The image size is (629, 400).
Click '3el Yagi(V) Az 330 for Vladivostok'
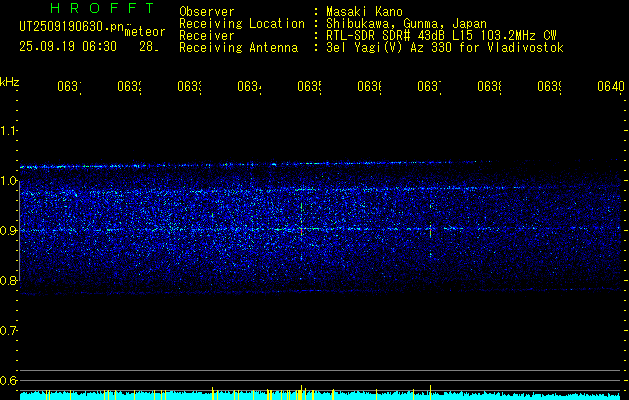click(445, 48)
